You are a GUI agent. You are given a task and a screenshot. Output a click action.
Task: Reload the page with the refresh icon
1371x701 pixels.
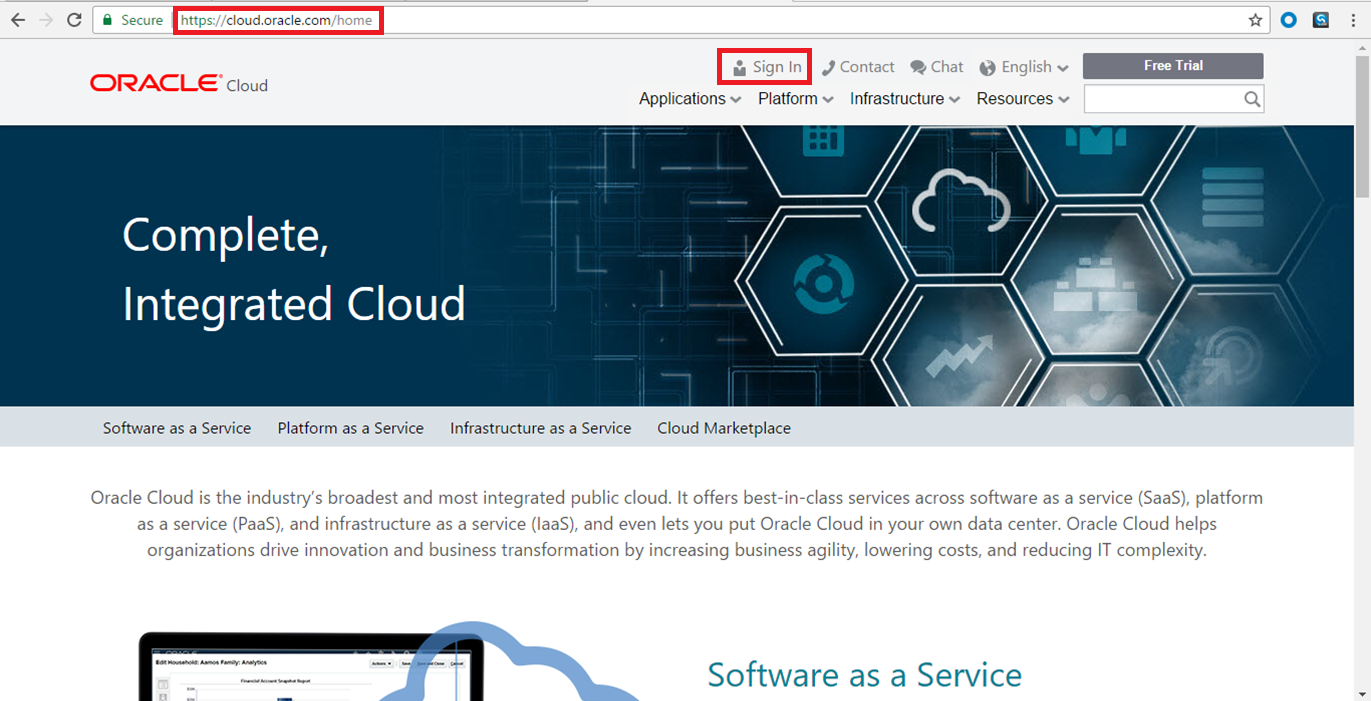(74, 20)
